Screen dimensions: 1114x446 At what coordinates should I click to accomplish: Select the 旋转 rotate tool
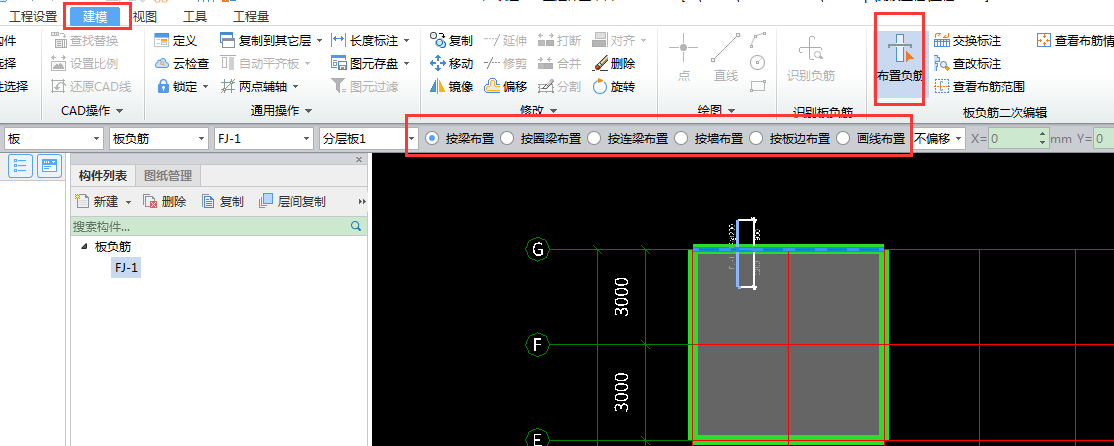click(x=613, y=86)
